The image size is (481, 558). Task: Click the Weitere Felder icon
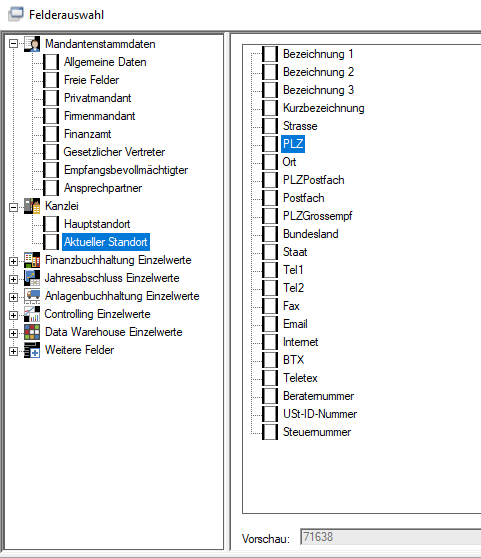[x=32, y=350]
